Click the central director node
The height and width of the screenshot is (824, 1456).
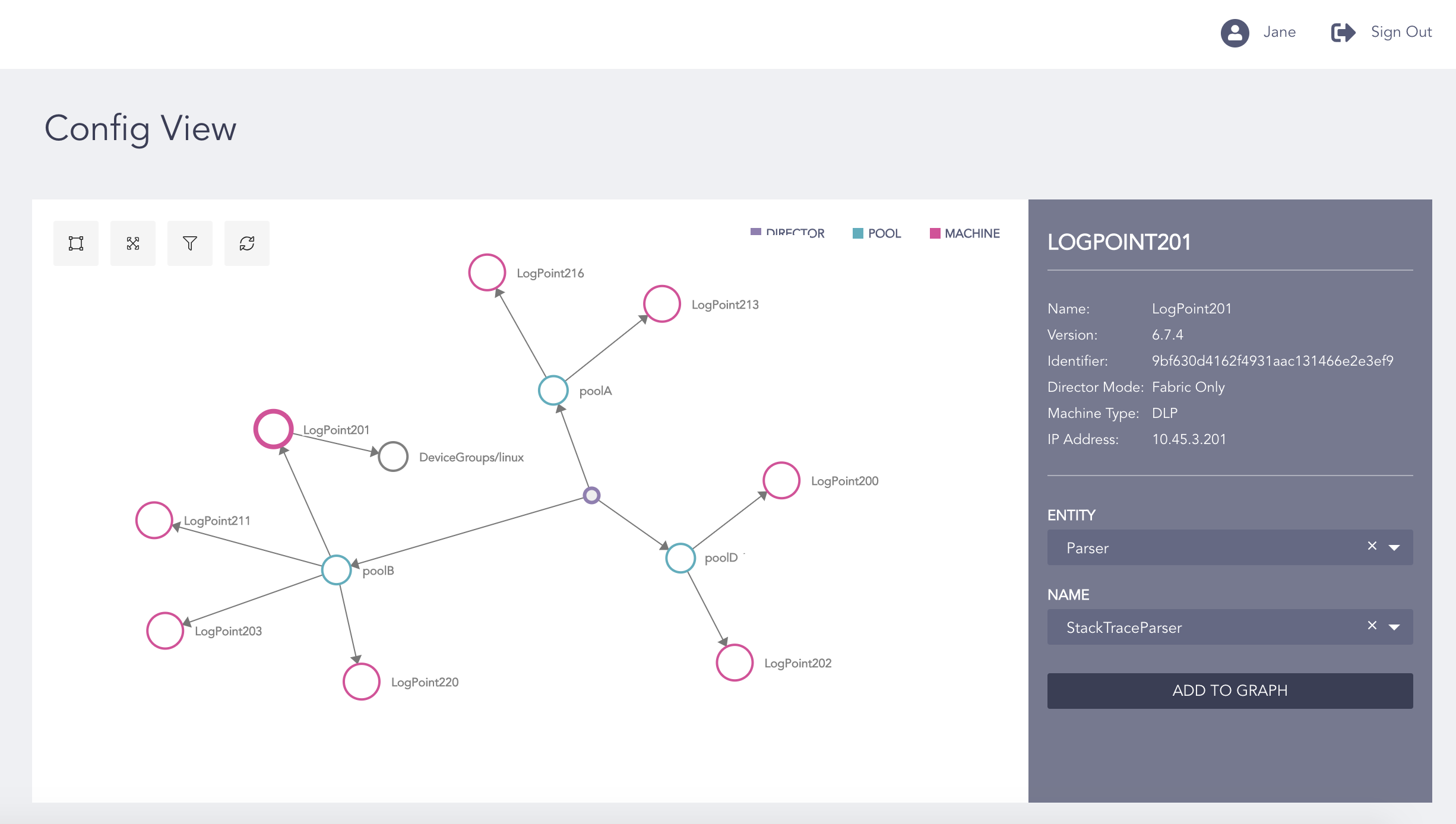point(591,495)
